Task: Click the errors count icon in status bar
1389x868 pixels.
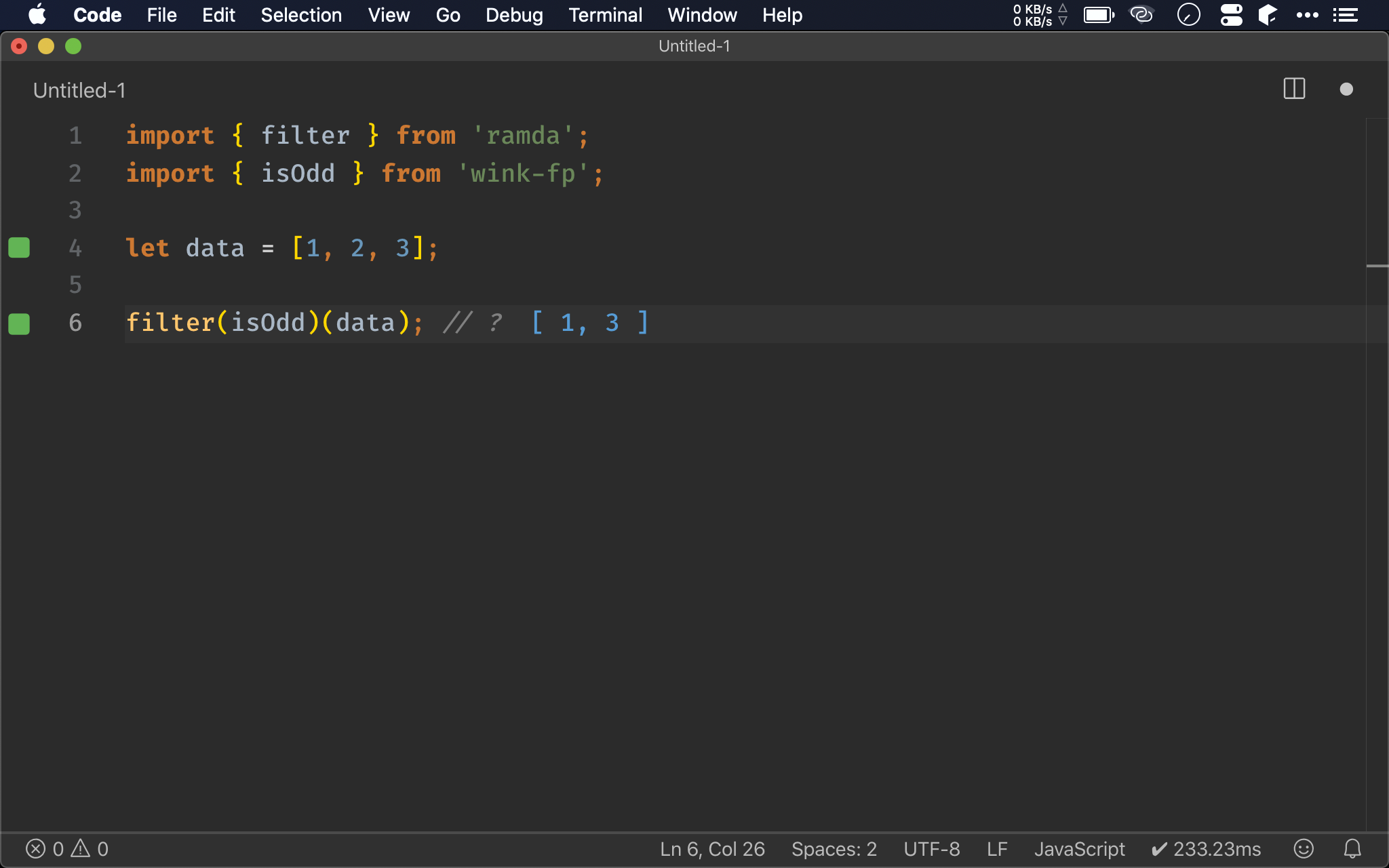Action: pos(36,849)
